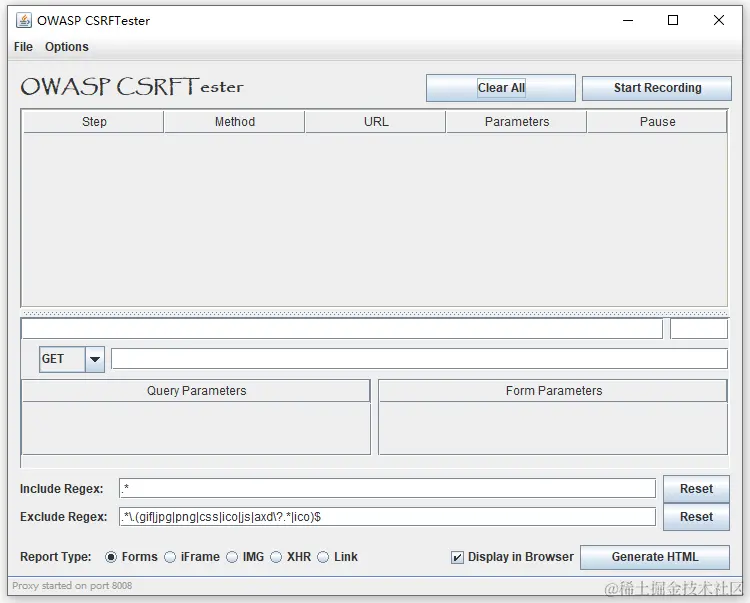
Task: Open the GET method dropdown arrow
Action: click(x=95, y=359)
